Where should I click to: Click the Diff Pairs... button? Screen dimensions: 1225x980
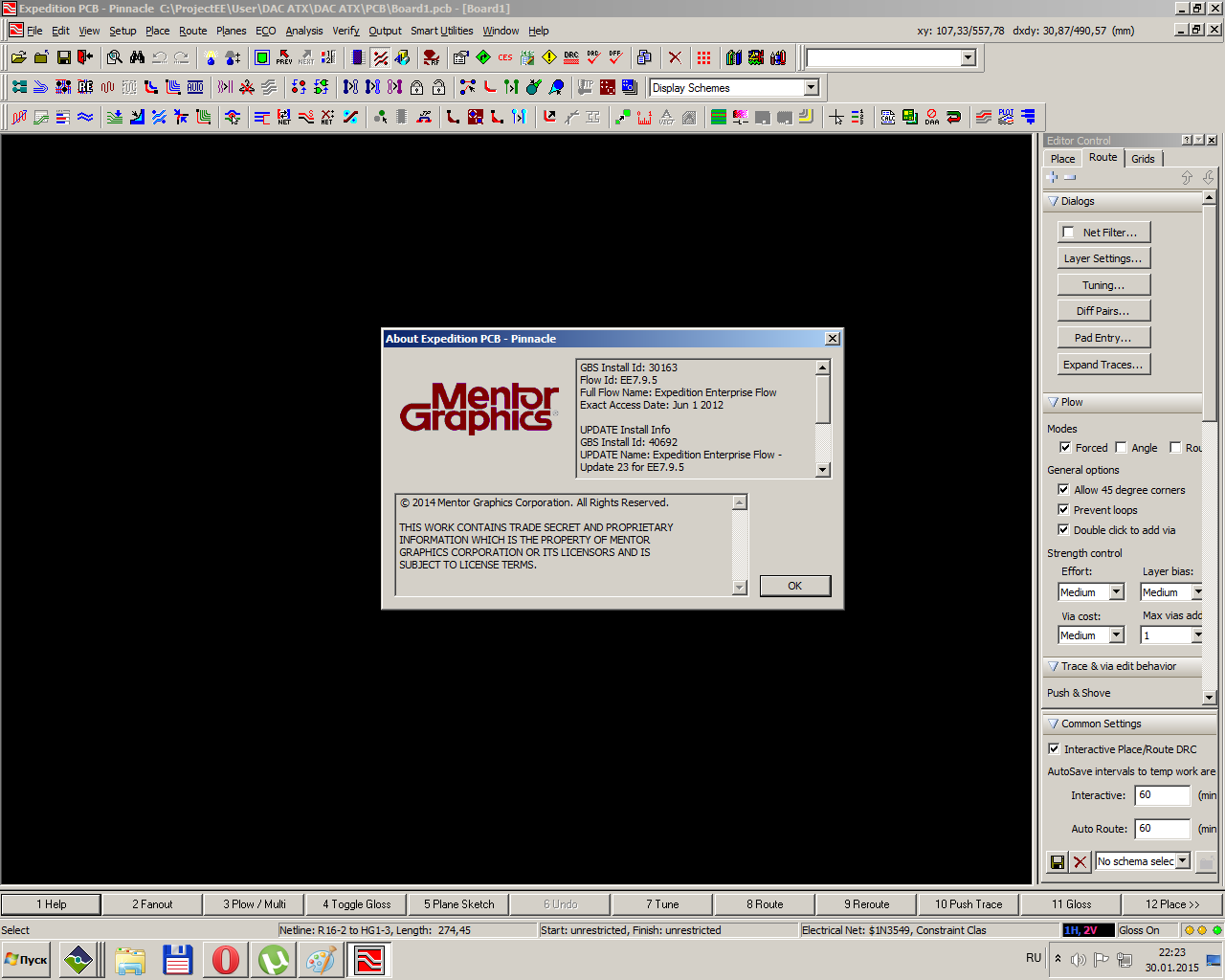[1103, 311]
